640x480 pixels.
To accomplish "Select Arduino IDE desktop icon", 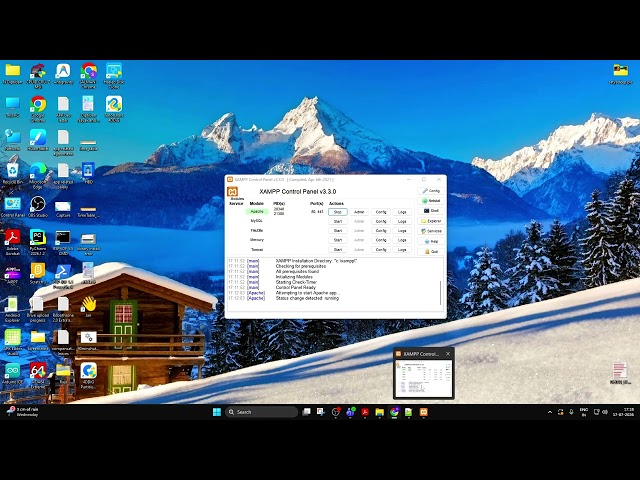I will 12,373.
